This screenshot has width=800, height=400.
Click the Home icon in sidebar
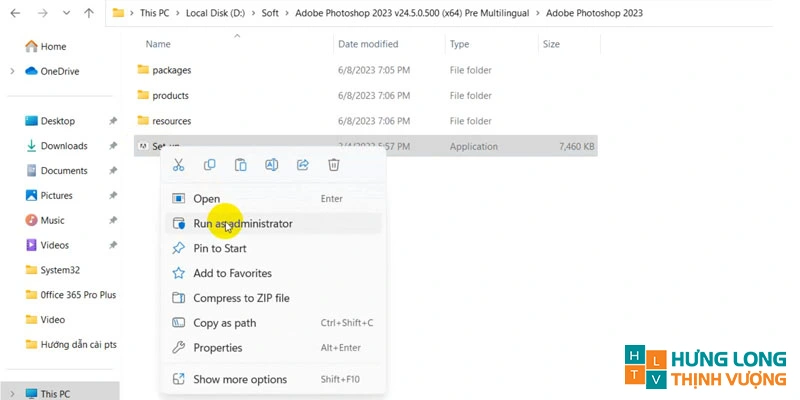coord(31,46)
